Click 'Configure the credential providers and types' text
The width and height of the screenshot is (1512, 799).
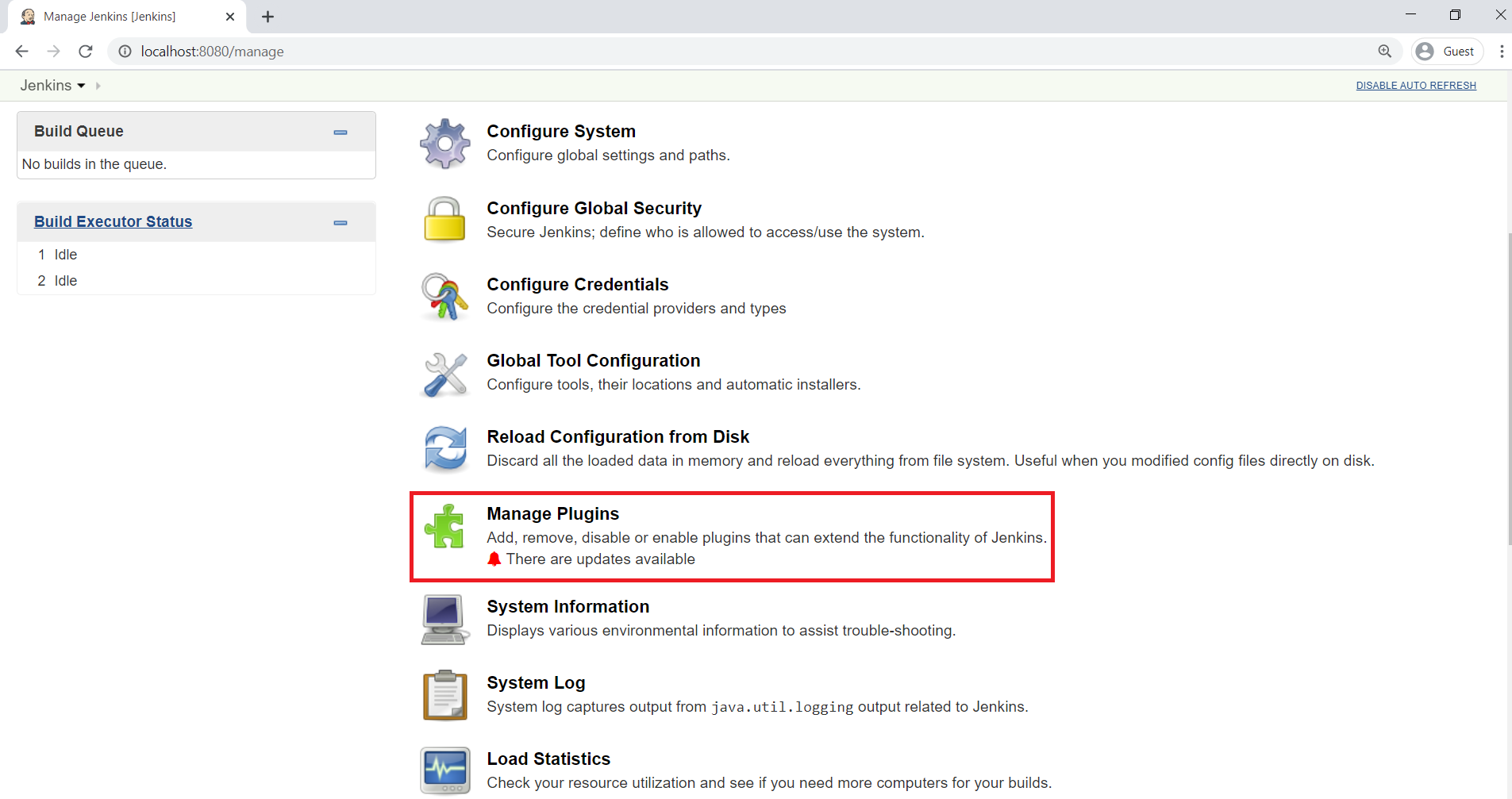click(637, 309)
